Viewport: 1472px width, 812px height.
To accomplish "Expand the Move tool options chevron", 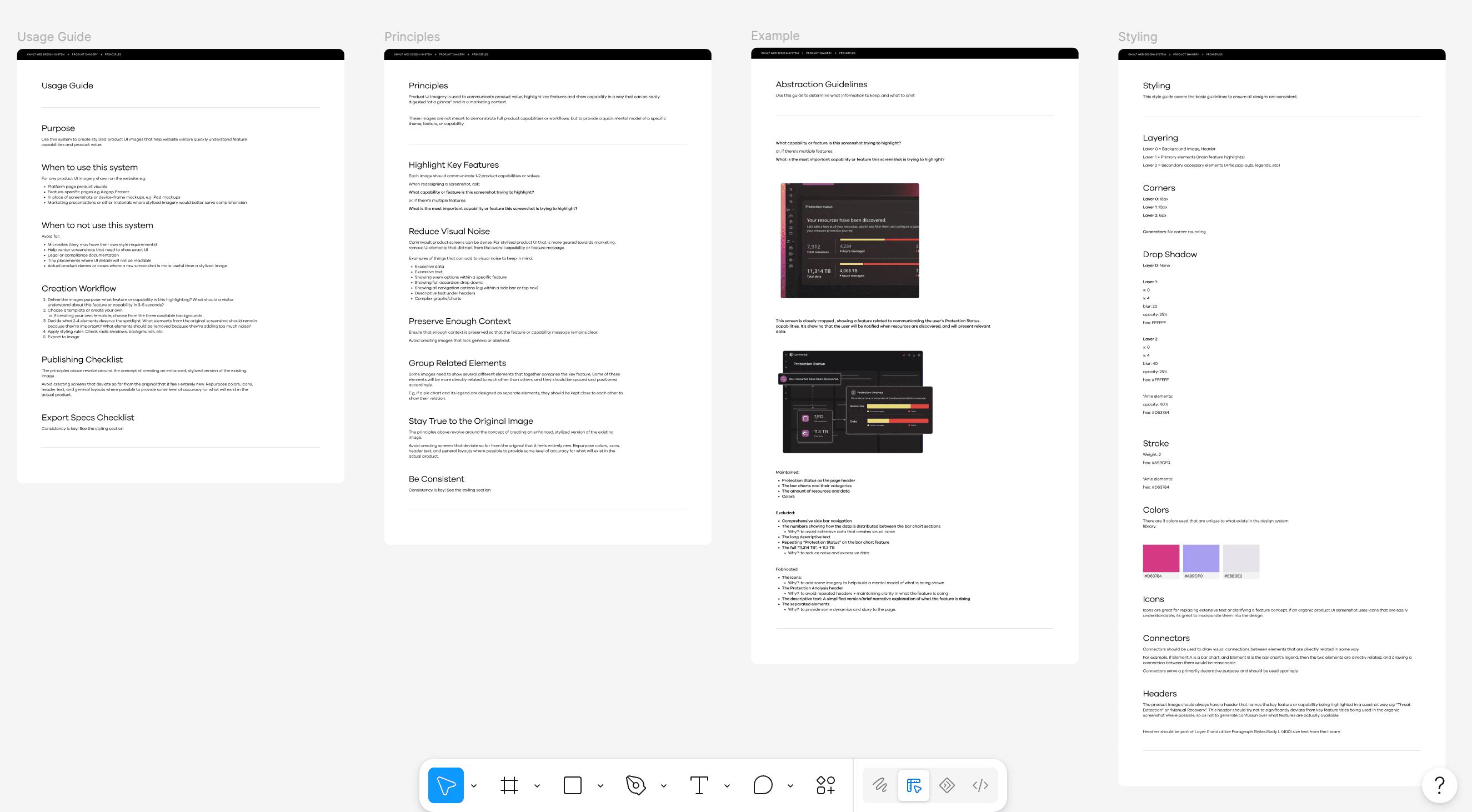I will pyautogui.click(x=474, y=786).
